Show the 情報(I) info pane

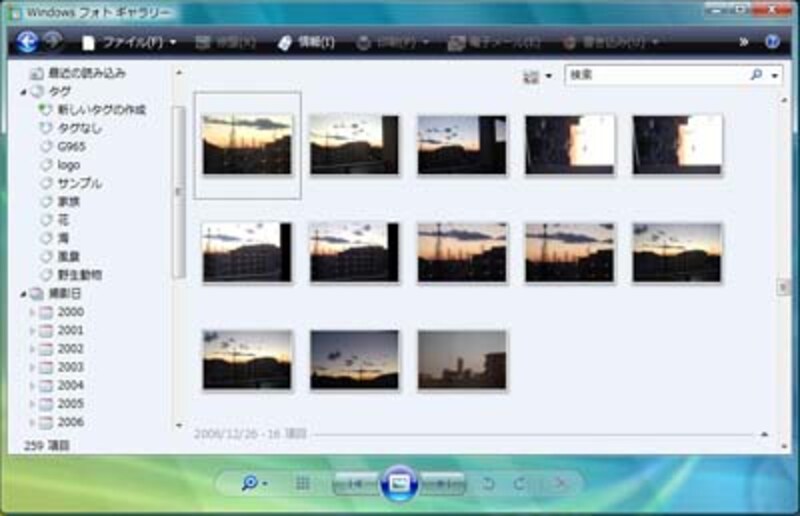point(306,42)
